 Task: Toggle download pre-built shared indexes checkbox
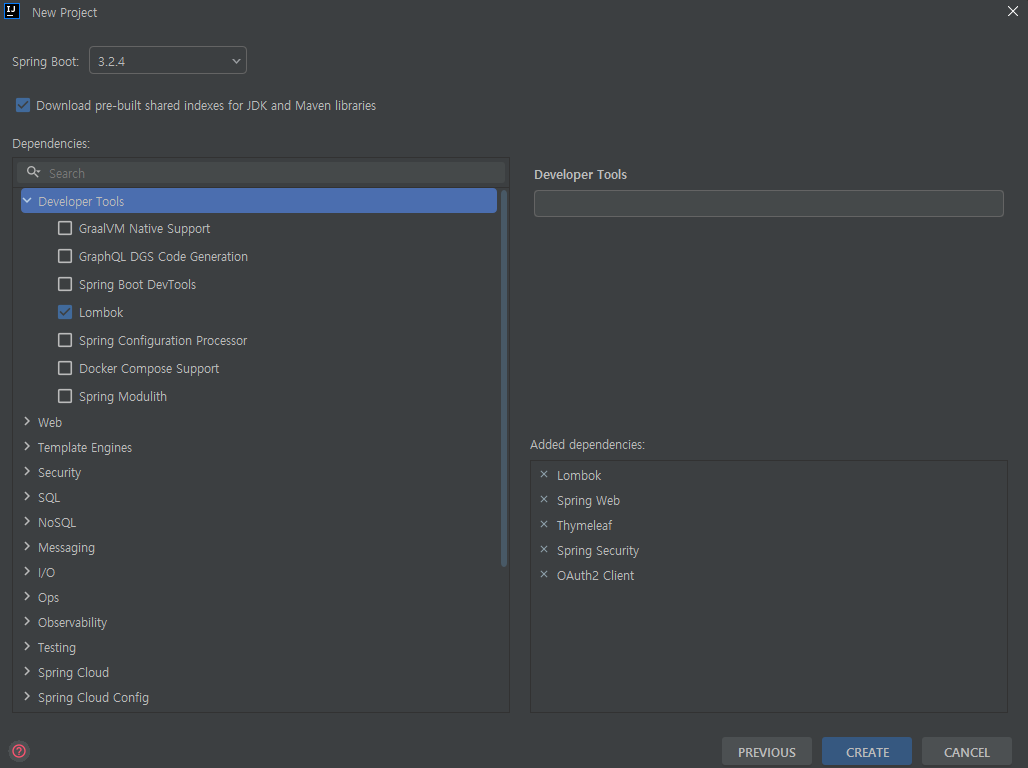[23, 105]
